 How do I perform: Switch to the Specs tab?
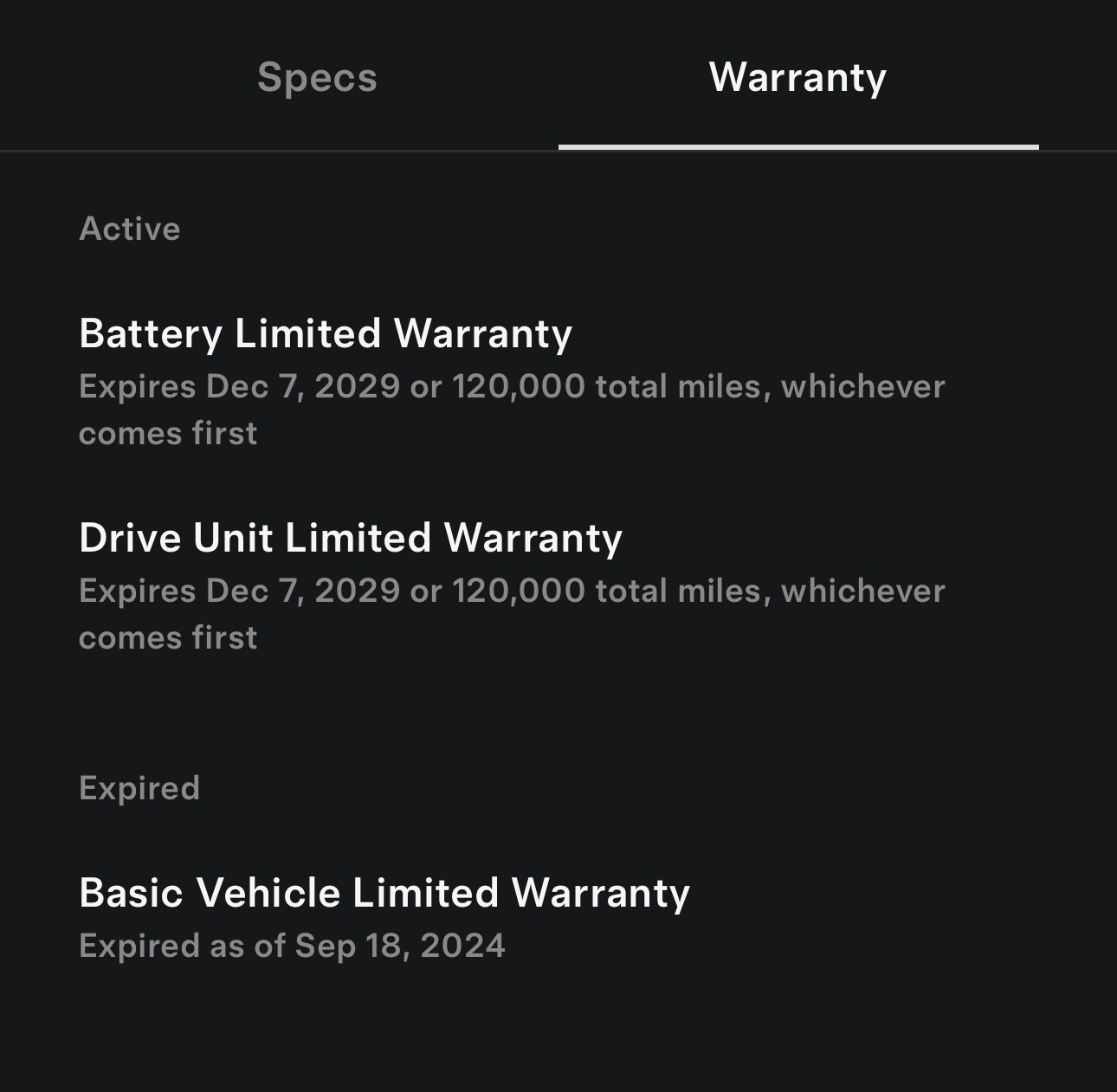(x=317, y=77)
